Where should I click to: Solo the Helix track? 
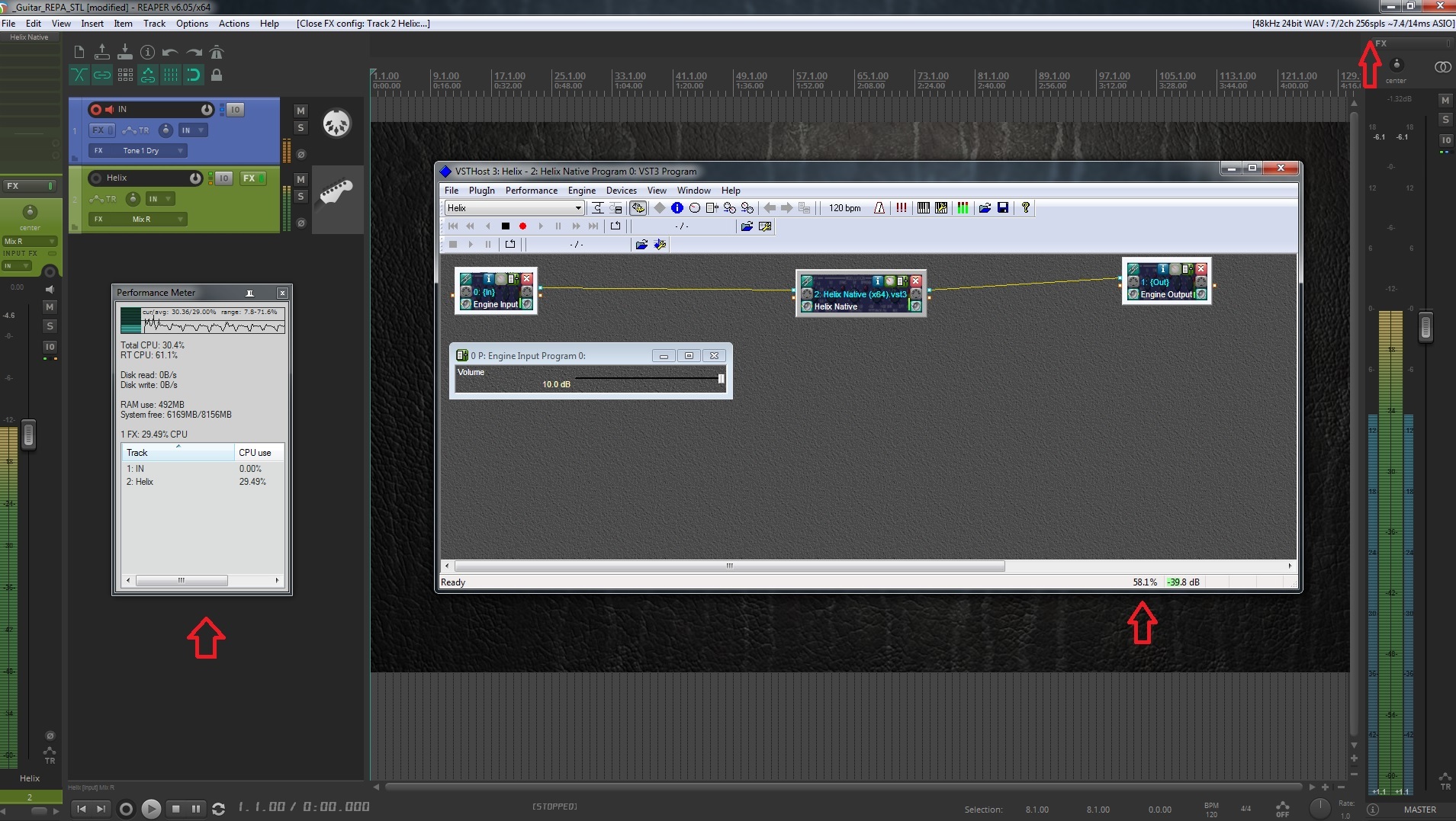click(301, 197)
